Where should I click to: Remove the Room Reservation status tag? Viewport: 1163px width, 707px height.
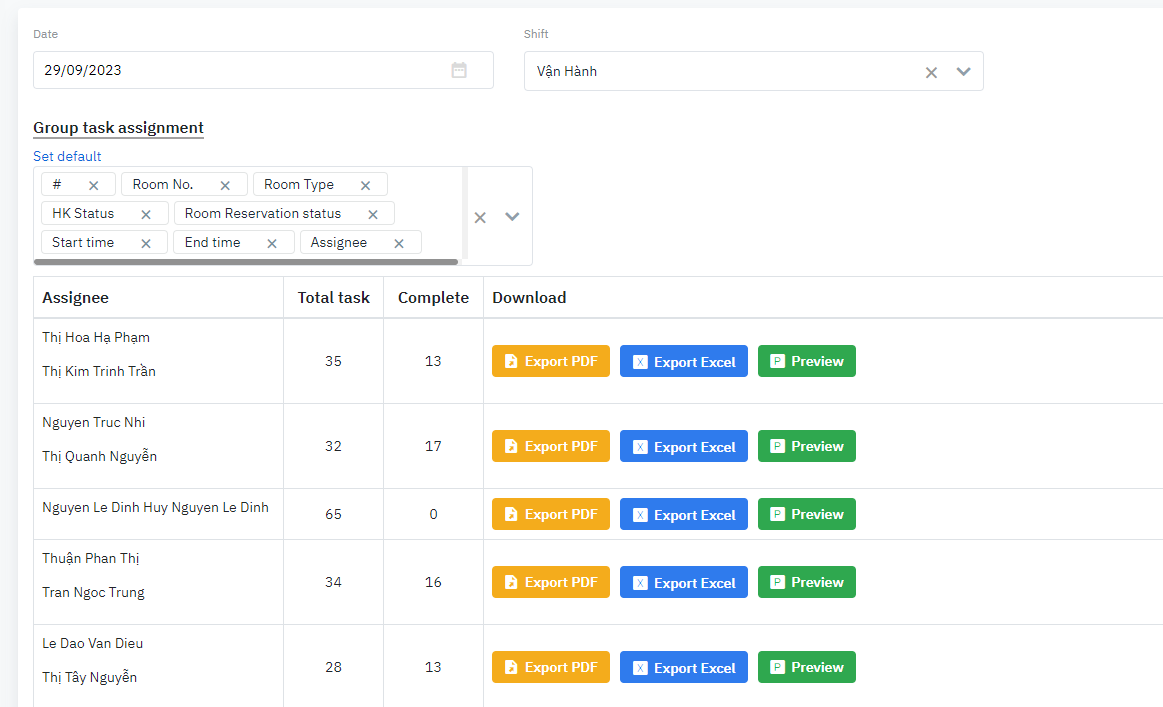pyautogui.click(x=373, y=214)
